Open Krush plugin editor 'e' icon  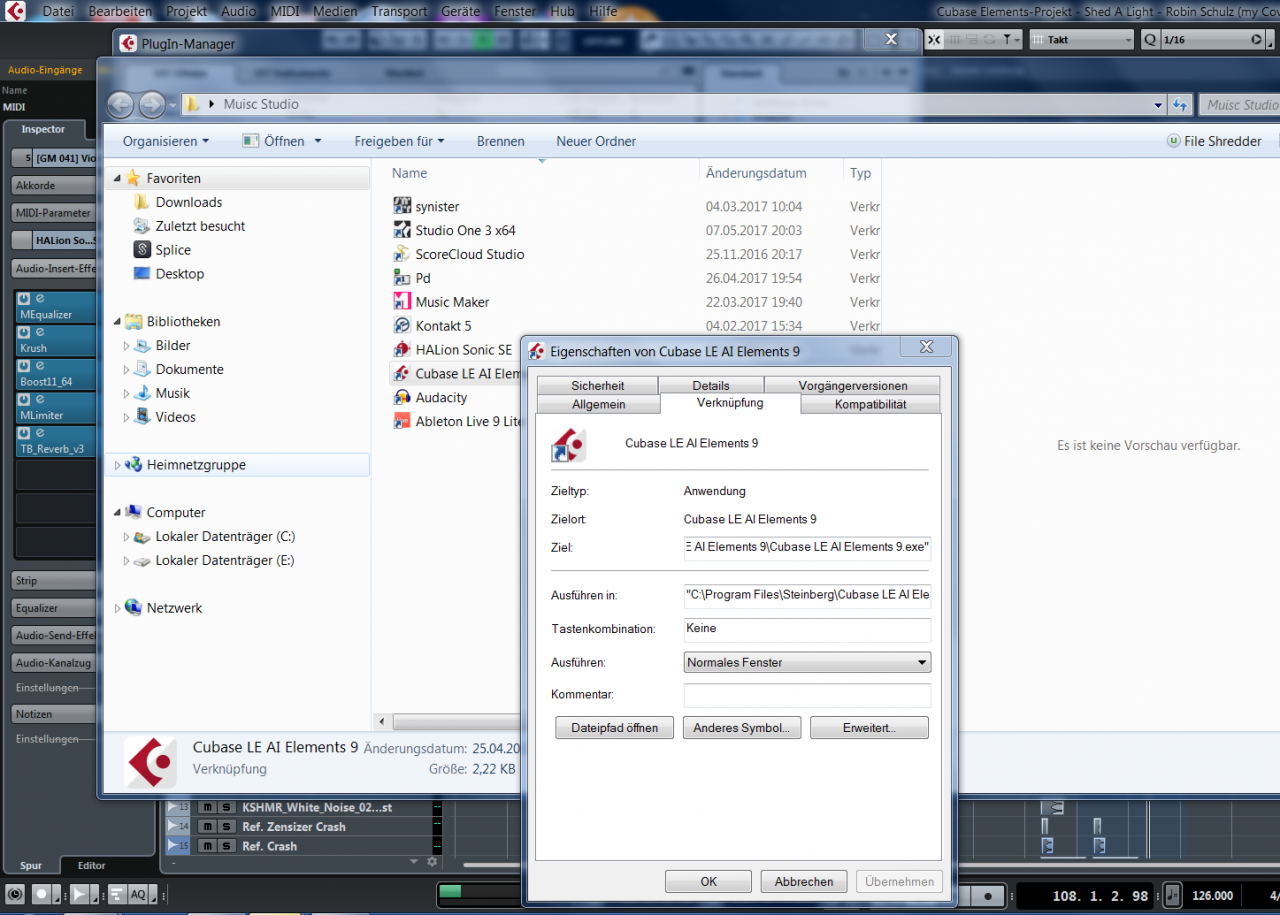click(40, 332)
